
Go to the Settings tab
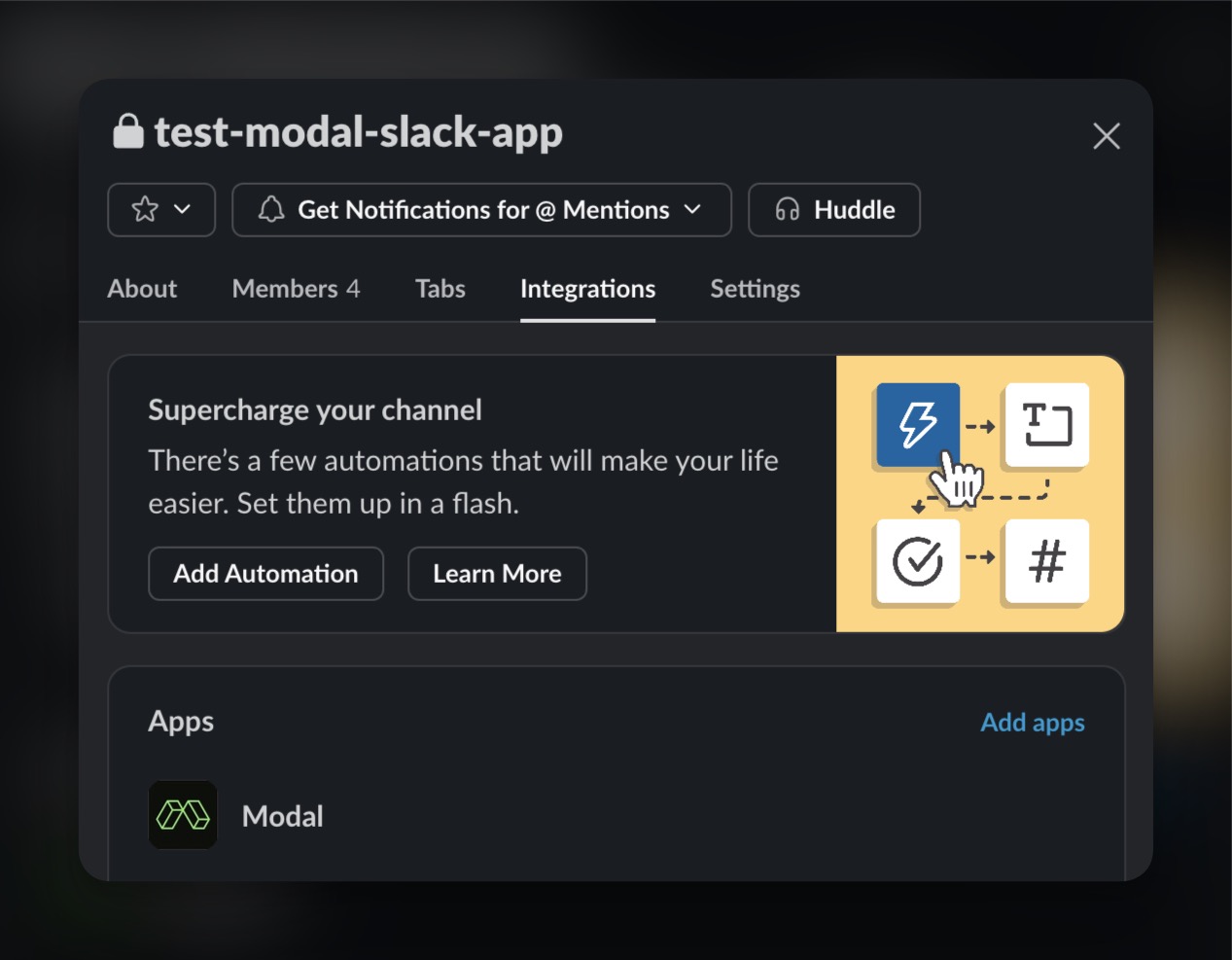[x=755, y=289]
